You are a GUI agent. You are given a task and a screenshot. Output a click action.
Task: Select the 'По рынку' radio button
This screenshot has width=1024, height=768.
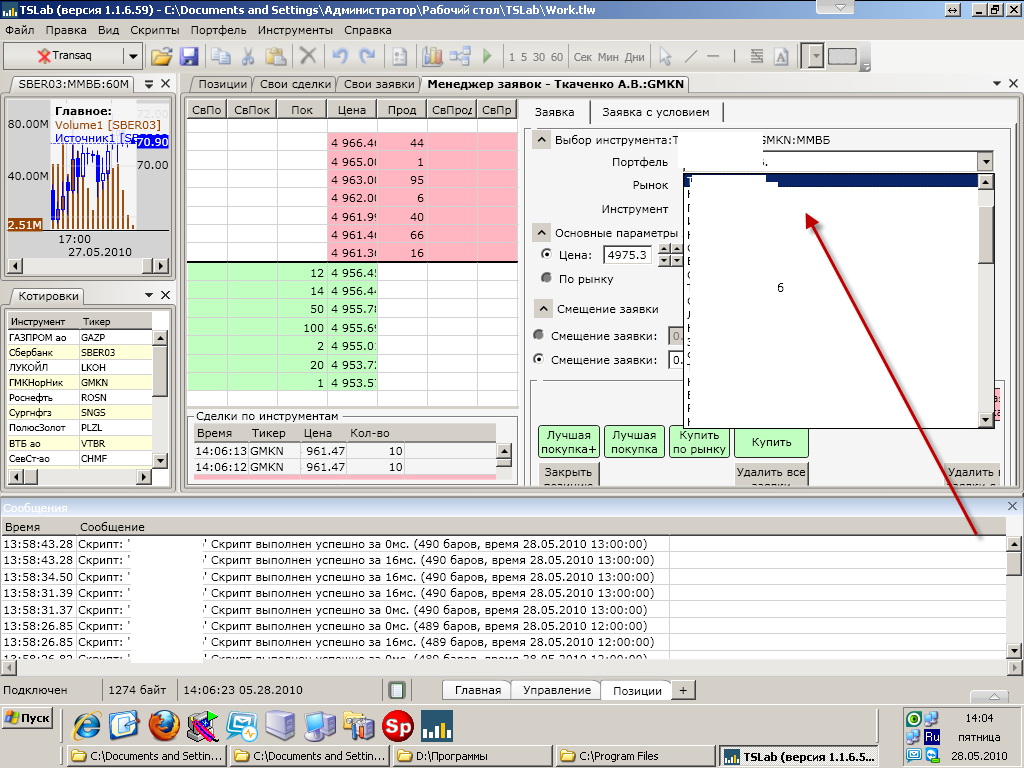546,279
